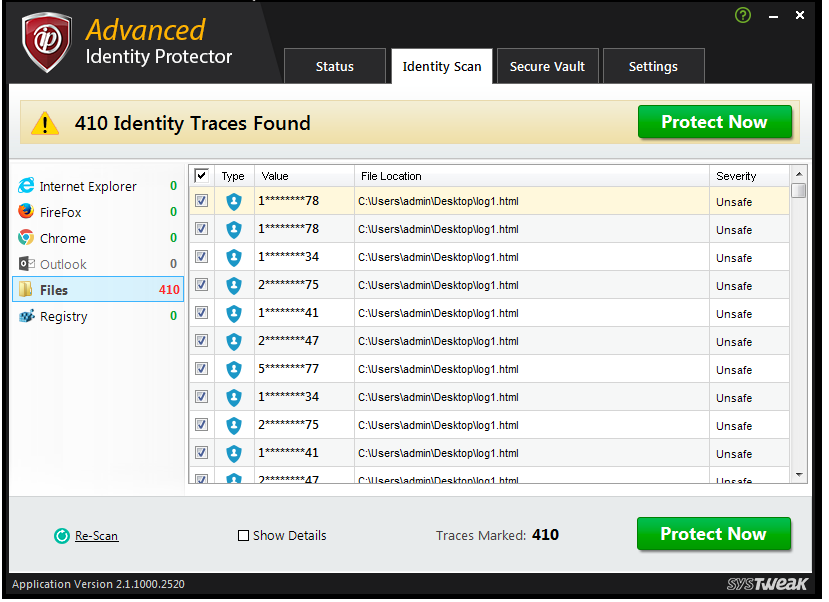Sort by the Type column header
Image resolution: width=829 pixels, height=602 pixels.
point(233,176)
